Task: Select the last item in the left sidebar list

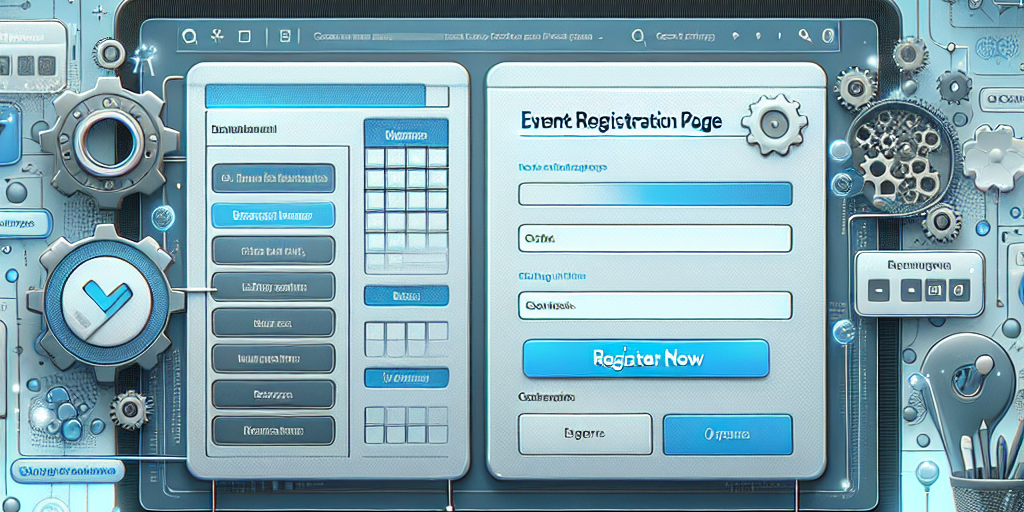Action: point(273,431)
